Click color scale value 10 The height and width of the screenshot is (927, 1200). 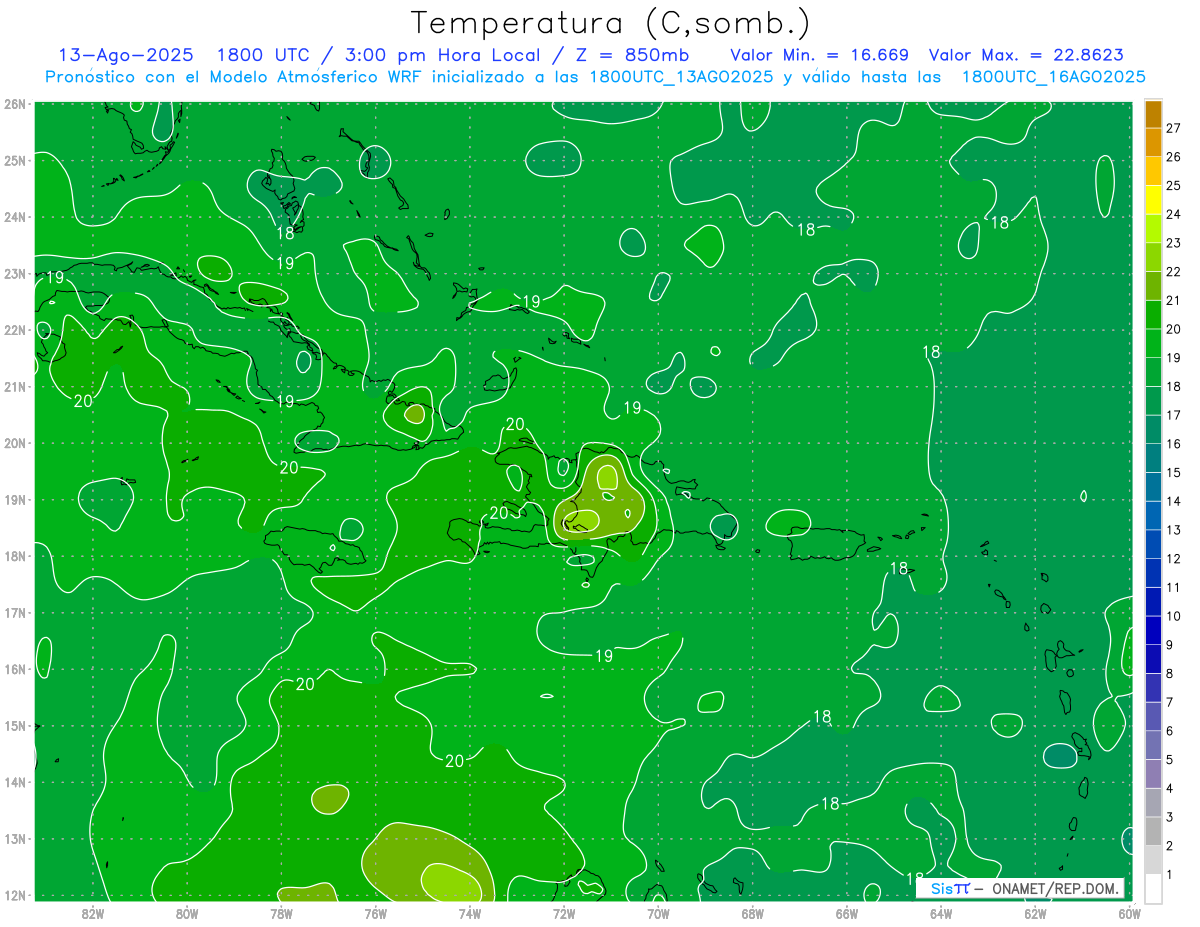tap(1173, 616)
